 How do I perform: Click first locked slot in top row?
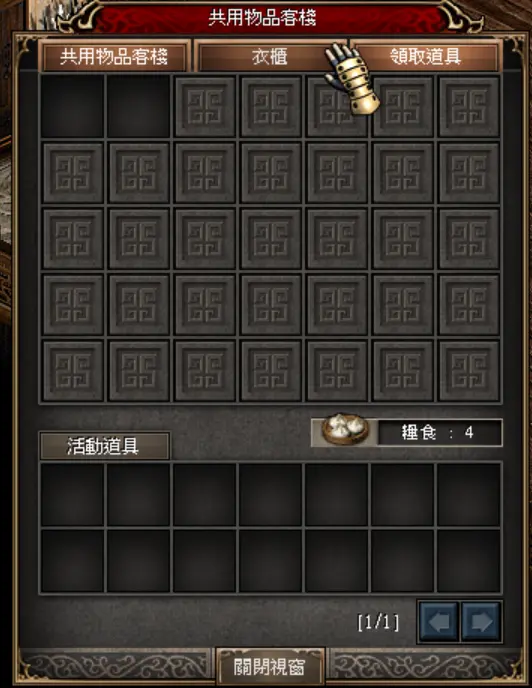click(x=205, y=106)
